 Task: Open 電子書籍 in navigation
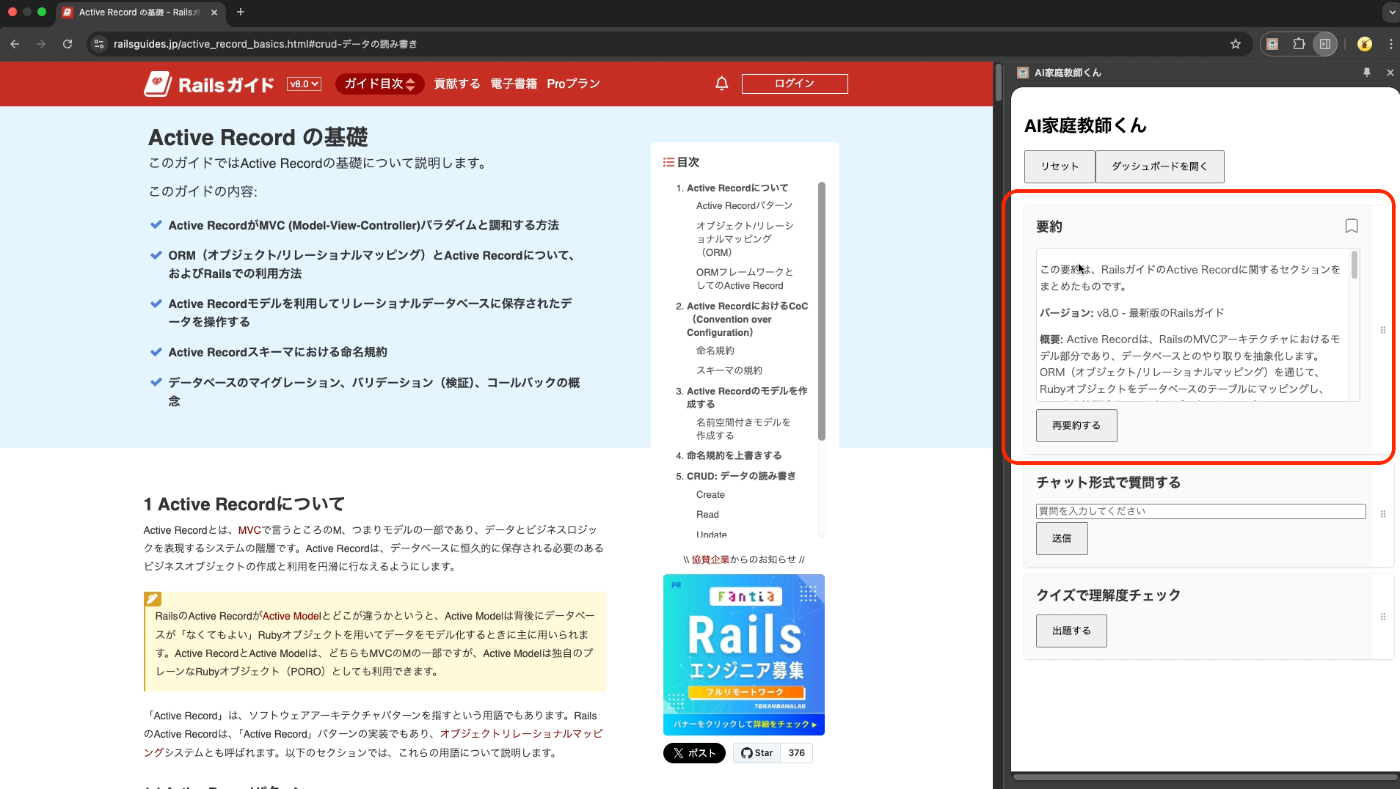(x=514, y=84)
